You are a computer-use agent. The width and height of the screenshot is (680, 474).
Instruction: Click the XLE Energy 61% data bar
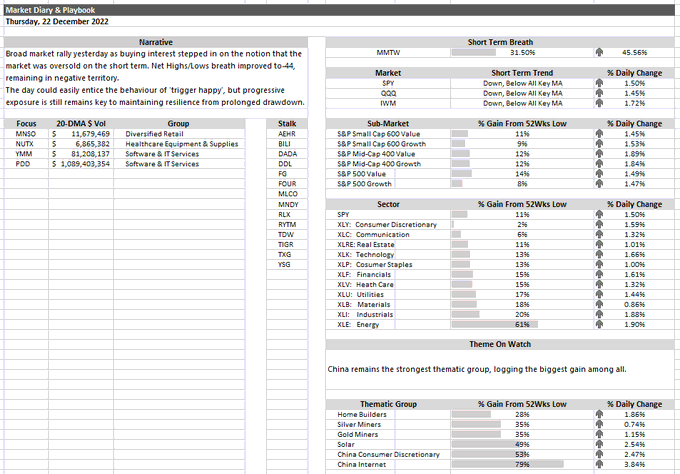pyautogui.click(x=495, y=324)
